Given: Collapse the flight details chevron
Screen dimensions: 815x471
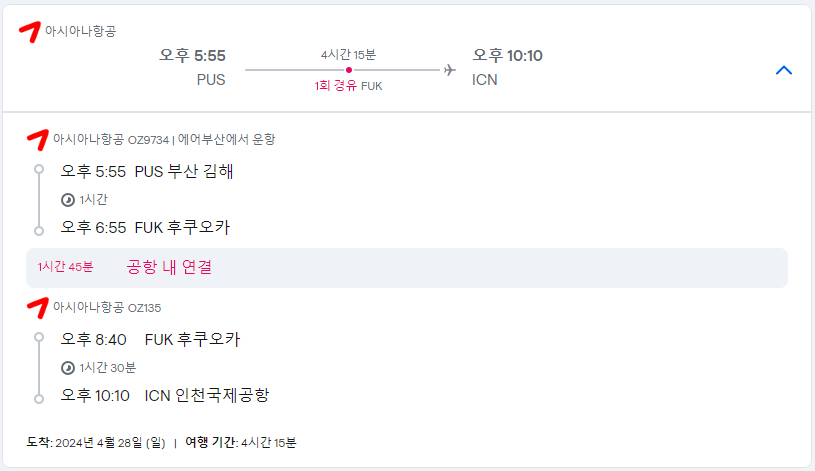Looking at the screenshot, I should pyautogui.click(x=784, y=70).
